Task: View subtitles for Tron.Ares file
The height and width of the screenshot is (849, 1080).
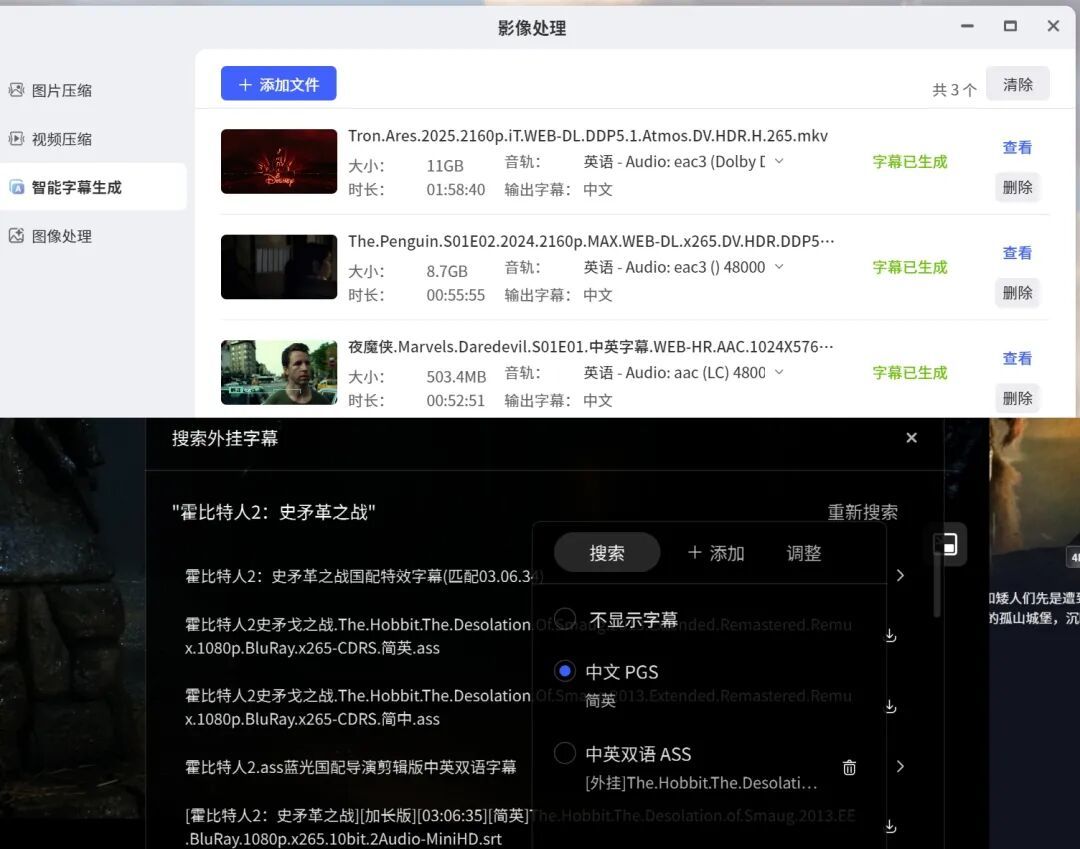Action: [1017, 147]
